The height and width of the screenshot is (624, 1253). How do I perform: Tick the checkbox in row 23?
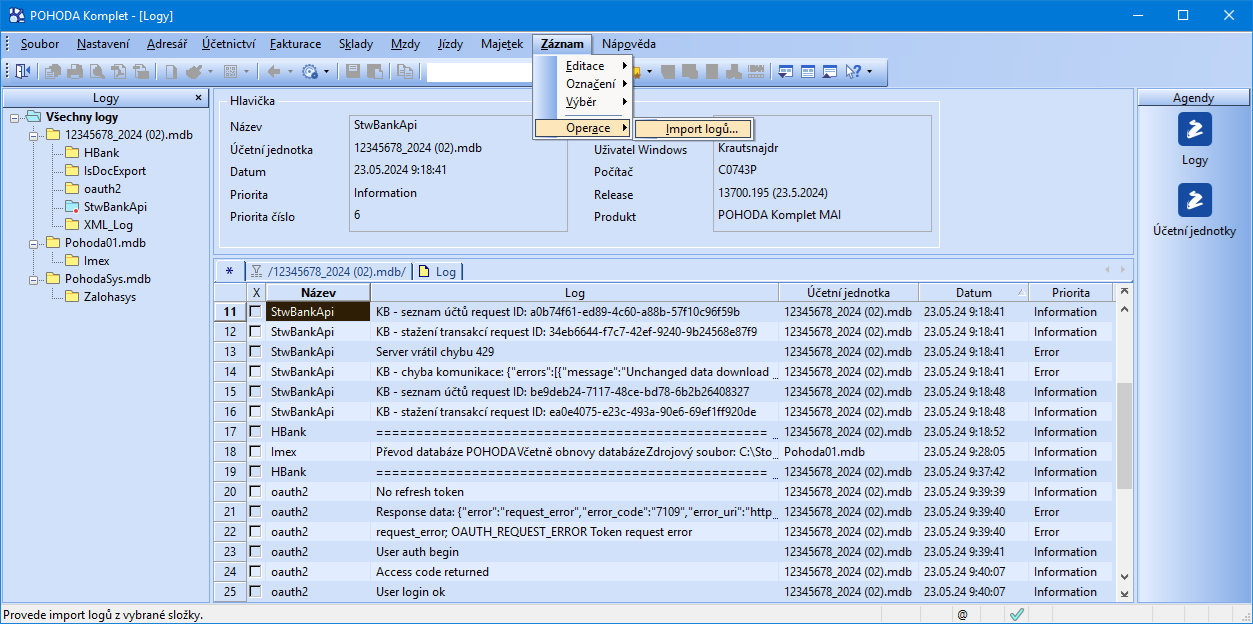pos(255,551)
